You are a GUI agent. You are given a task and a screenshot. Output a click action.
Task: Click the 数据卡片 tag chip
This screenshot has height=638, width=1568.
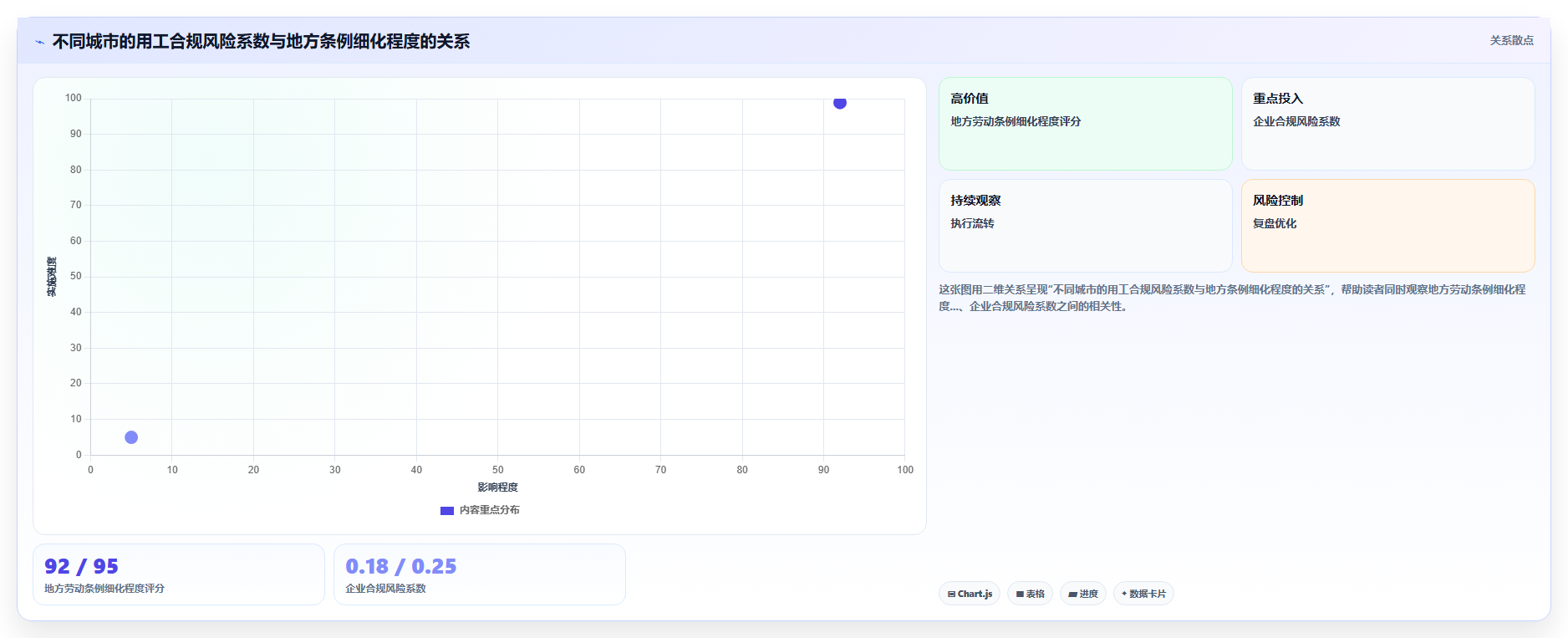(x=1143, y=594)
